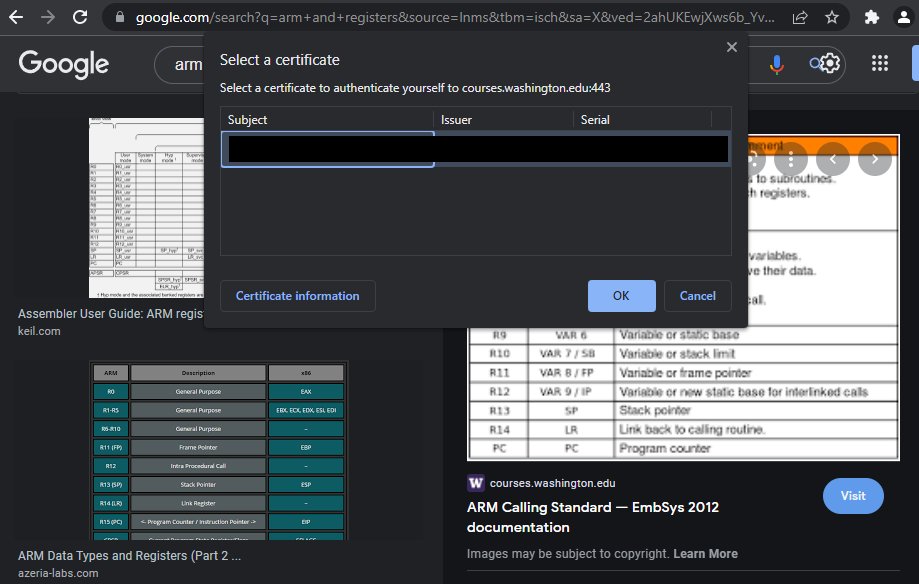Open quick settings gear icon
Screen dimensions: 919x584
[x=829, y=63]
